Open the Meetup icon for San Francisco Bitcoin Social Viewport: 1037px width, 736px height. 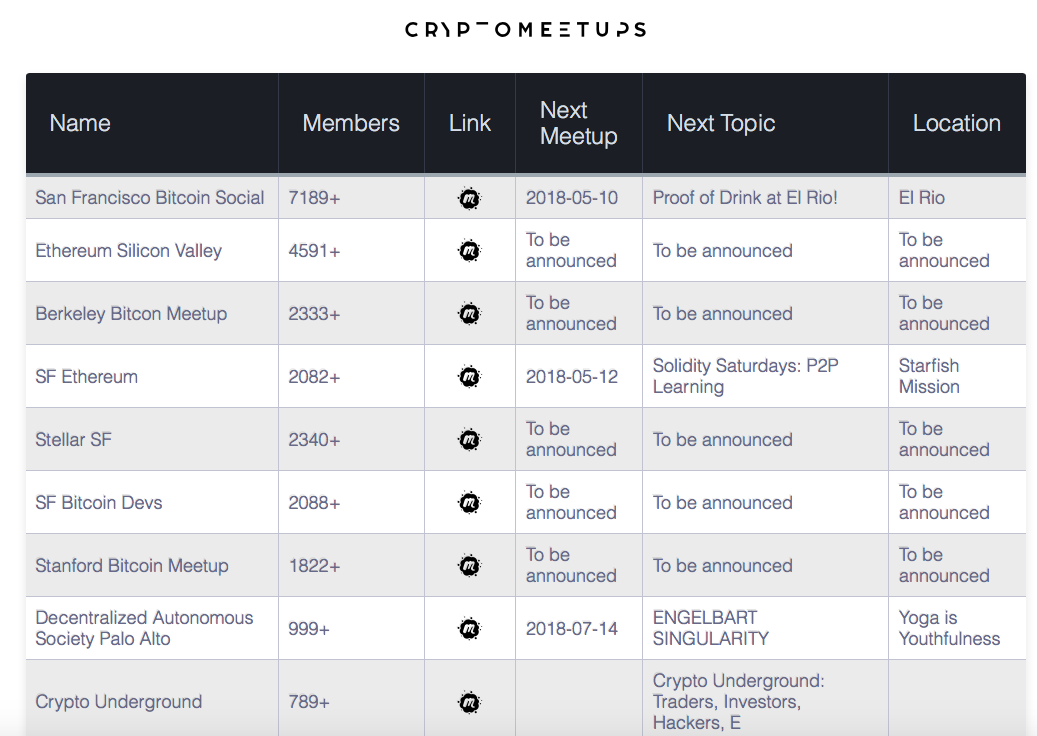[469, 197]
